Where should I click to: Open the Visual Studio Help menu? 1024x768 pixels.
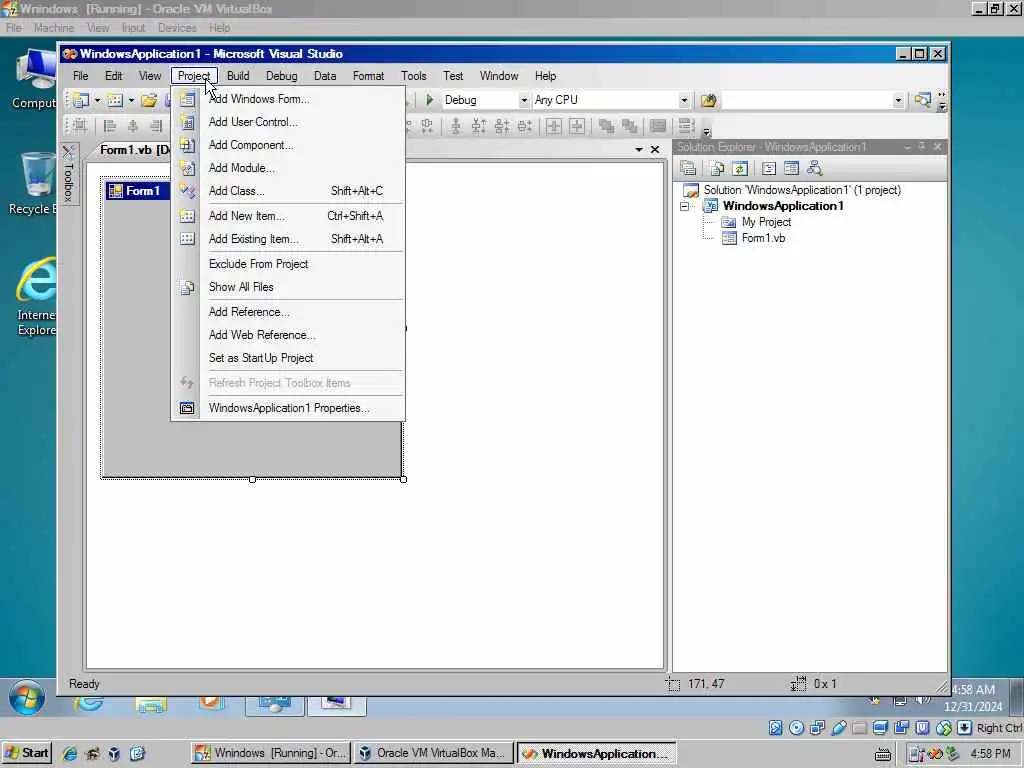point(545,76)
